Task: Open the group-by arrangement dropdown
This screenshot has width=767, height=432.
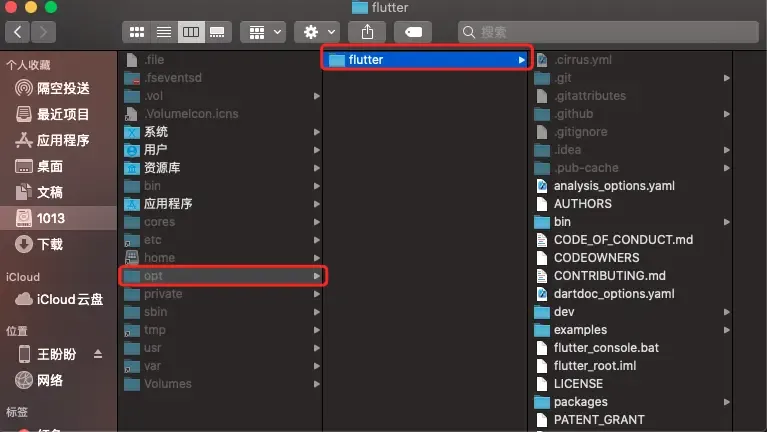Action: point(263,32)
